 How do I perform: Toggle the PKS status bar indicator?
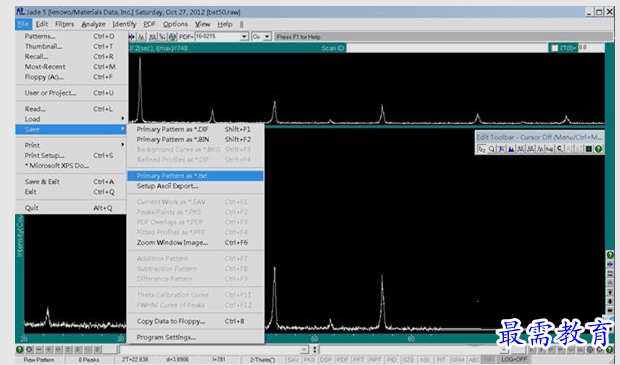310,359
